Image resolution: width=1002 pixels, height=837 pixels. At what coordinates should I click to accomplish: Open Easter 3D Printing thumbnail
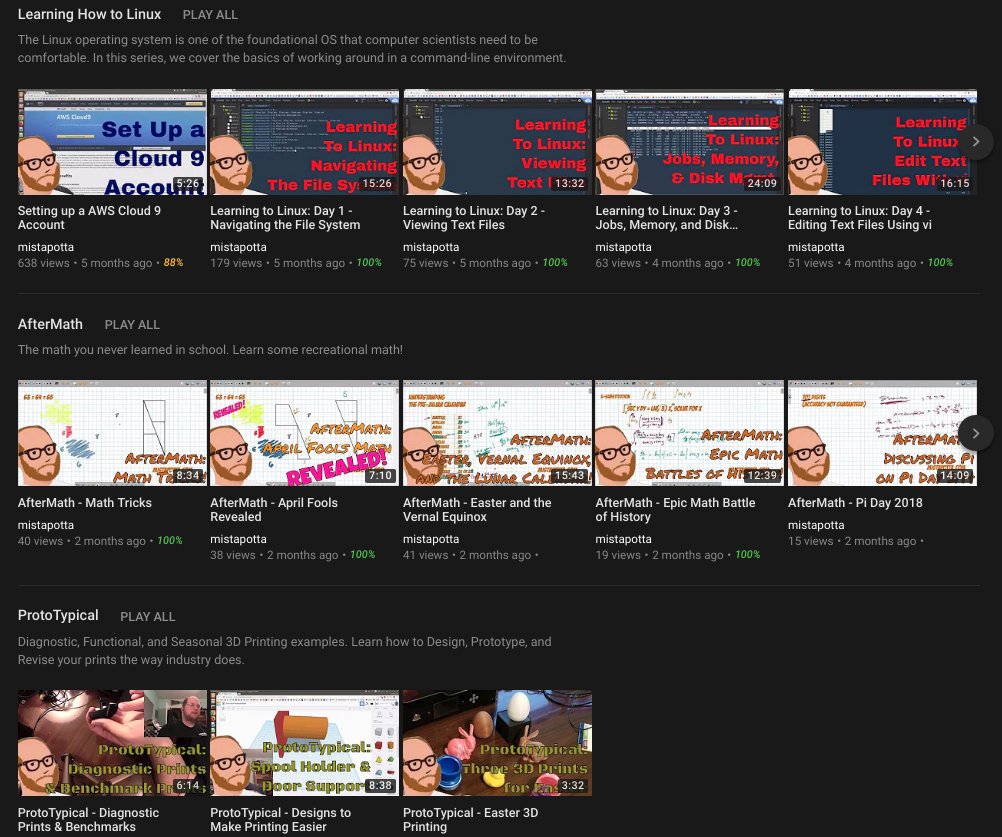497,743
